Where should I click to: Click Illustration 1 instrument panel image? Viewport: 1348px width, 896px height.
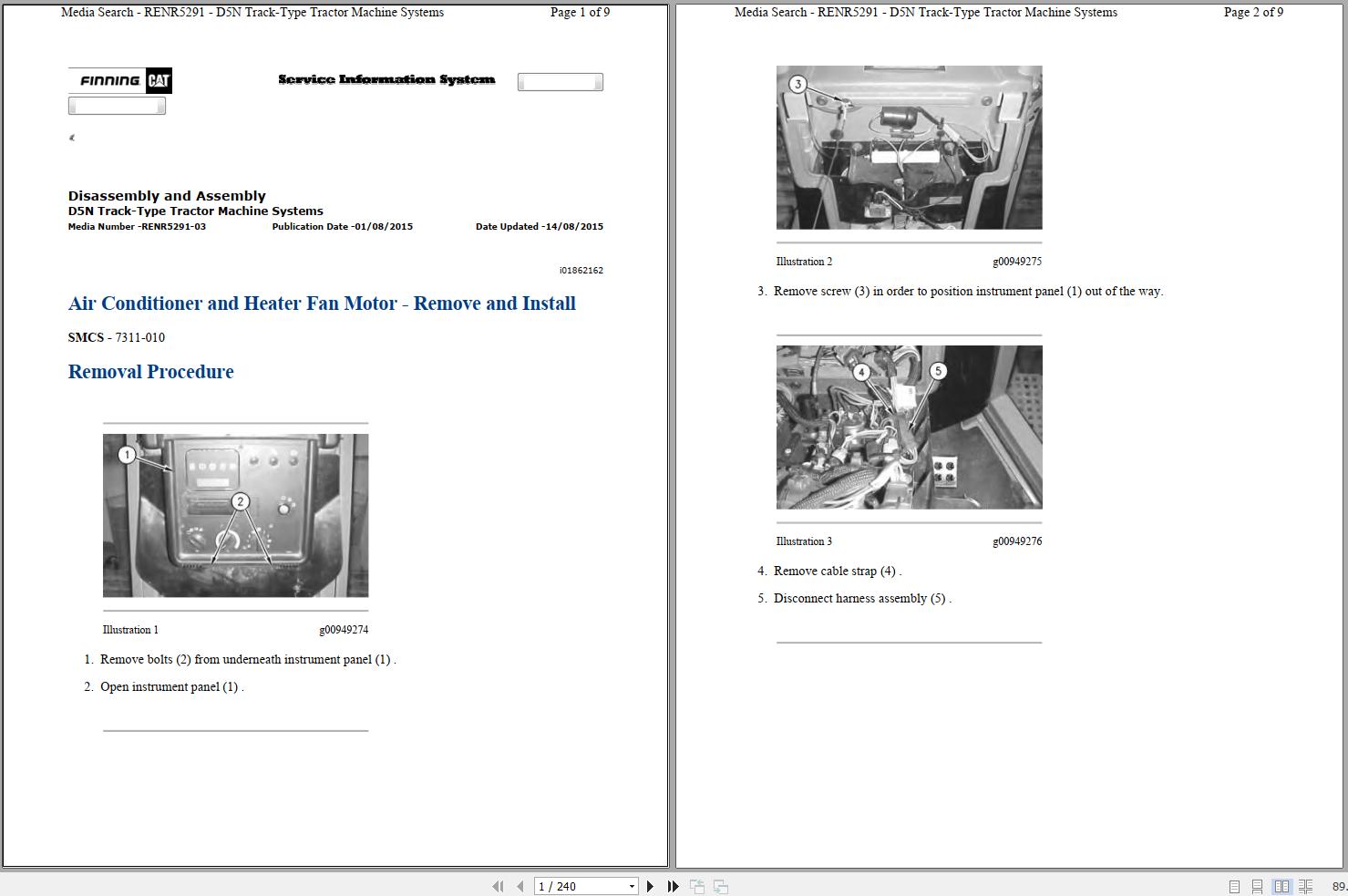[236, 516]
